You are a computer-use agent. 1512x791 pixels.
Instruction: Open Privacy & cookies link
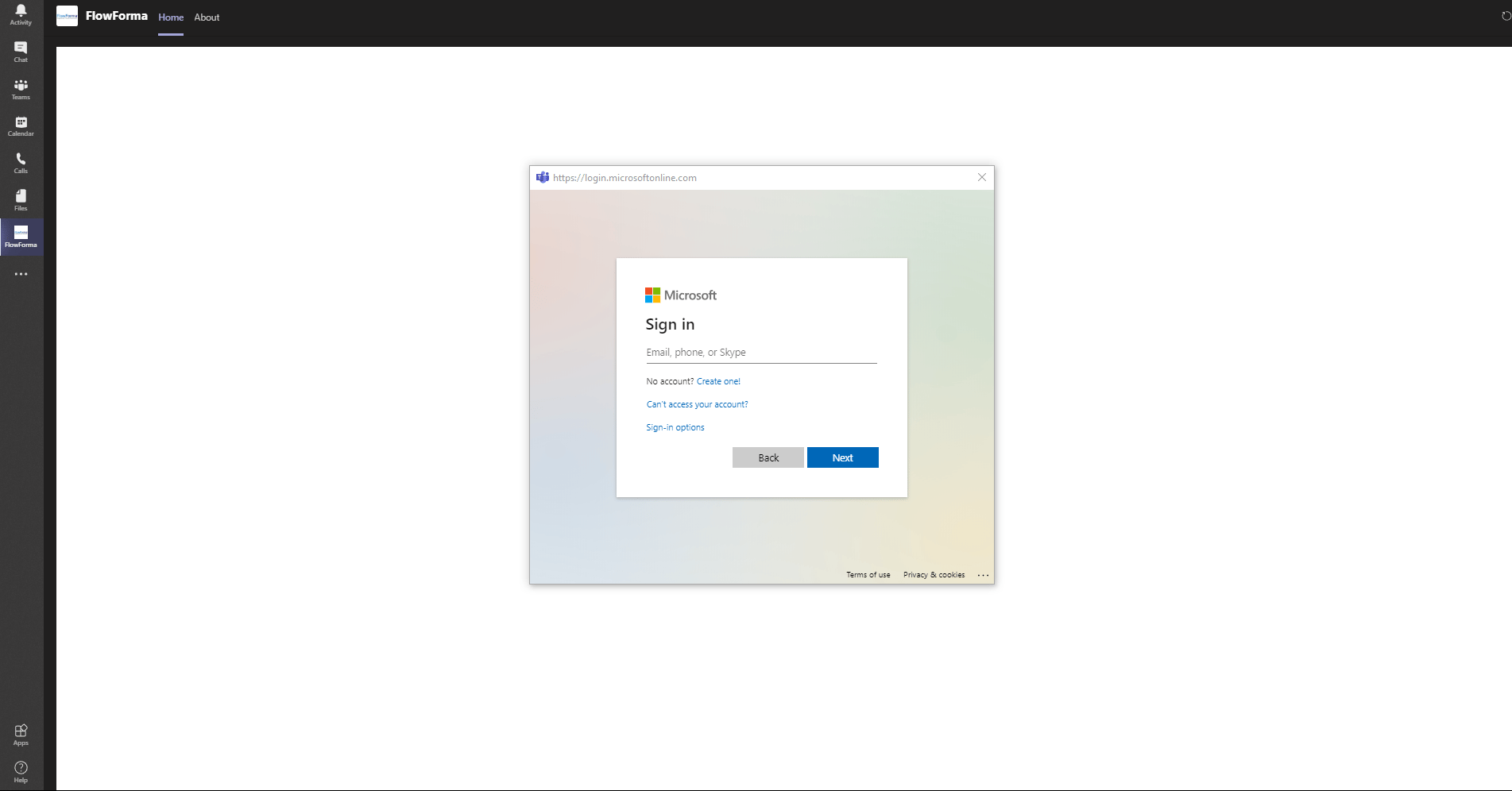coord(934,575)
